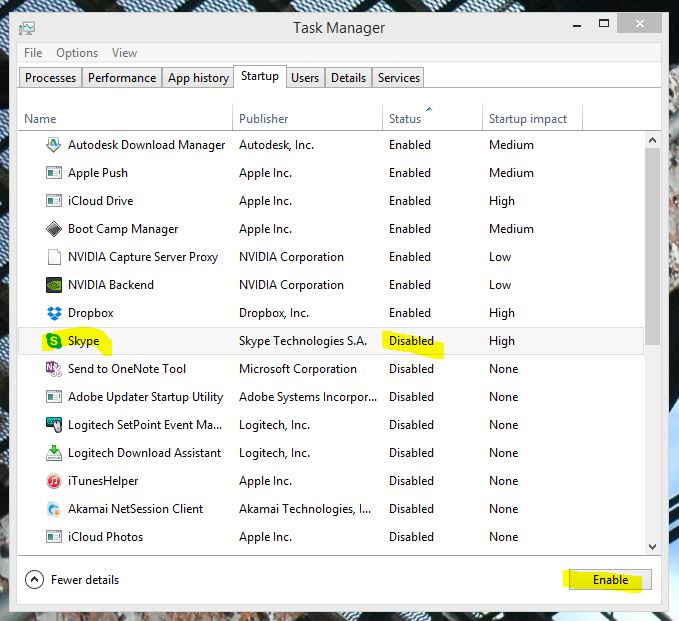Click the Boot Camp Manager name text
Viewport: 679px width, 621px height.
123,229
